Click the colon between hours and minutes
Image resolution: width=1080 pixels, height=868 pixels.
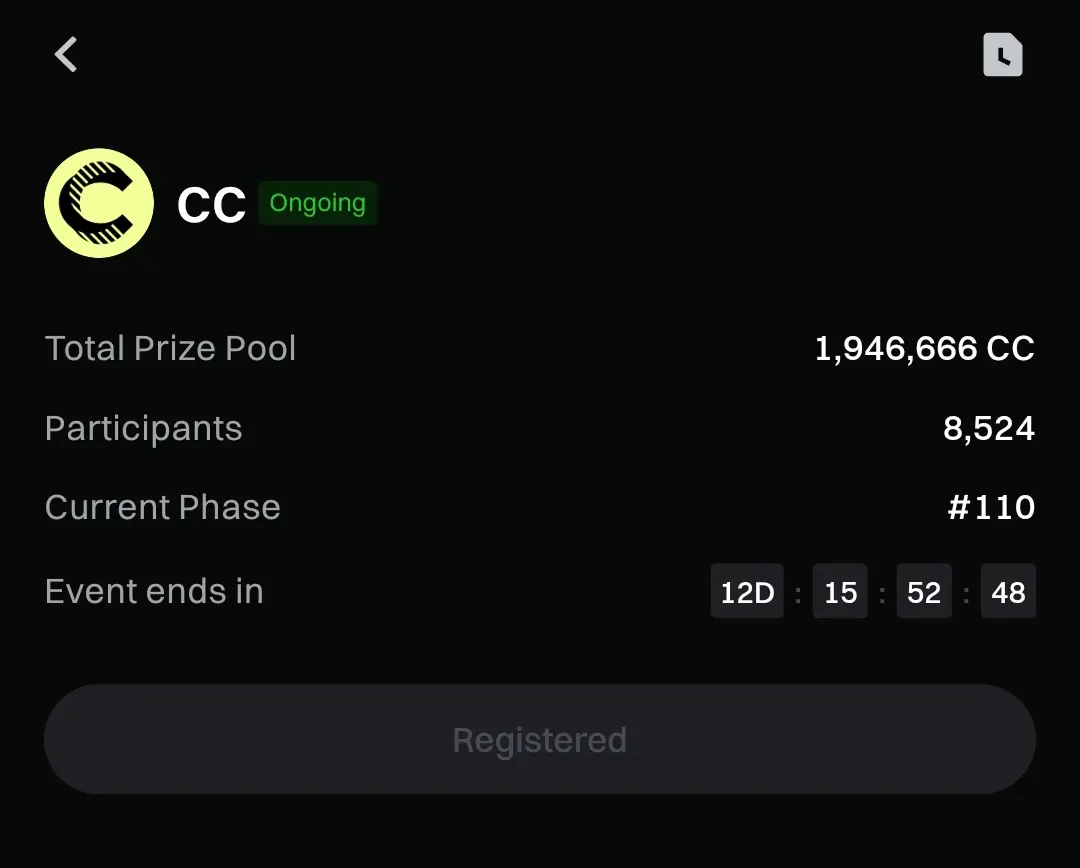pyautogui.click(x=882, y=593)
